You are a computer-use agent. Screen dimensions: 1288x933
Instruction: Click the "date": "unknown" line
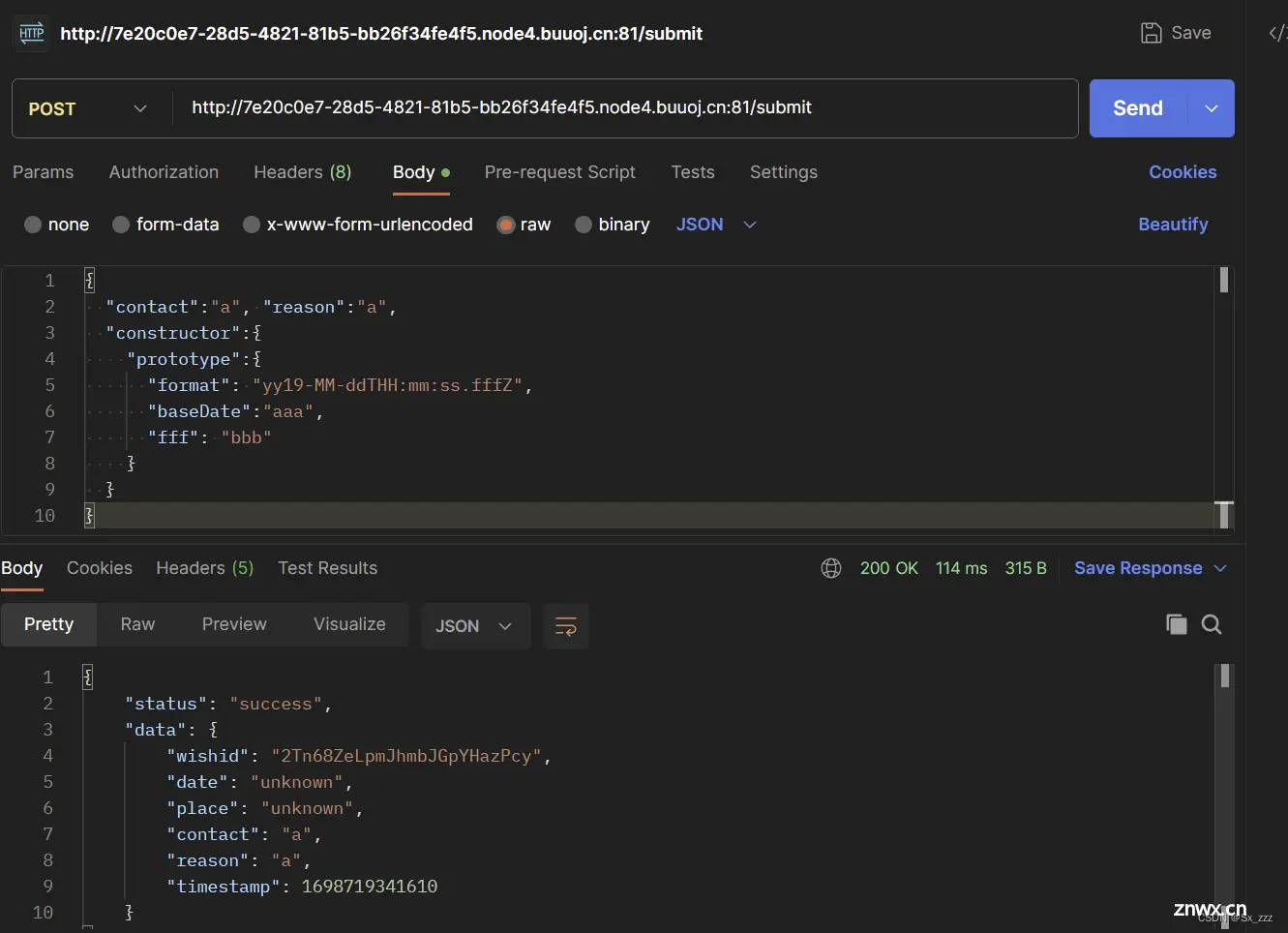tap(259, 782)
